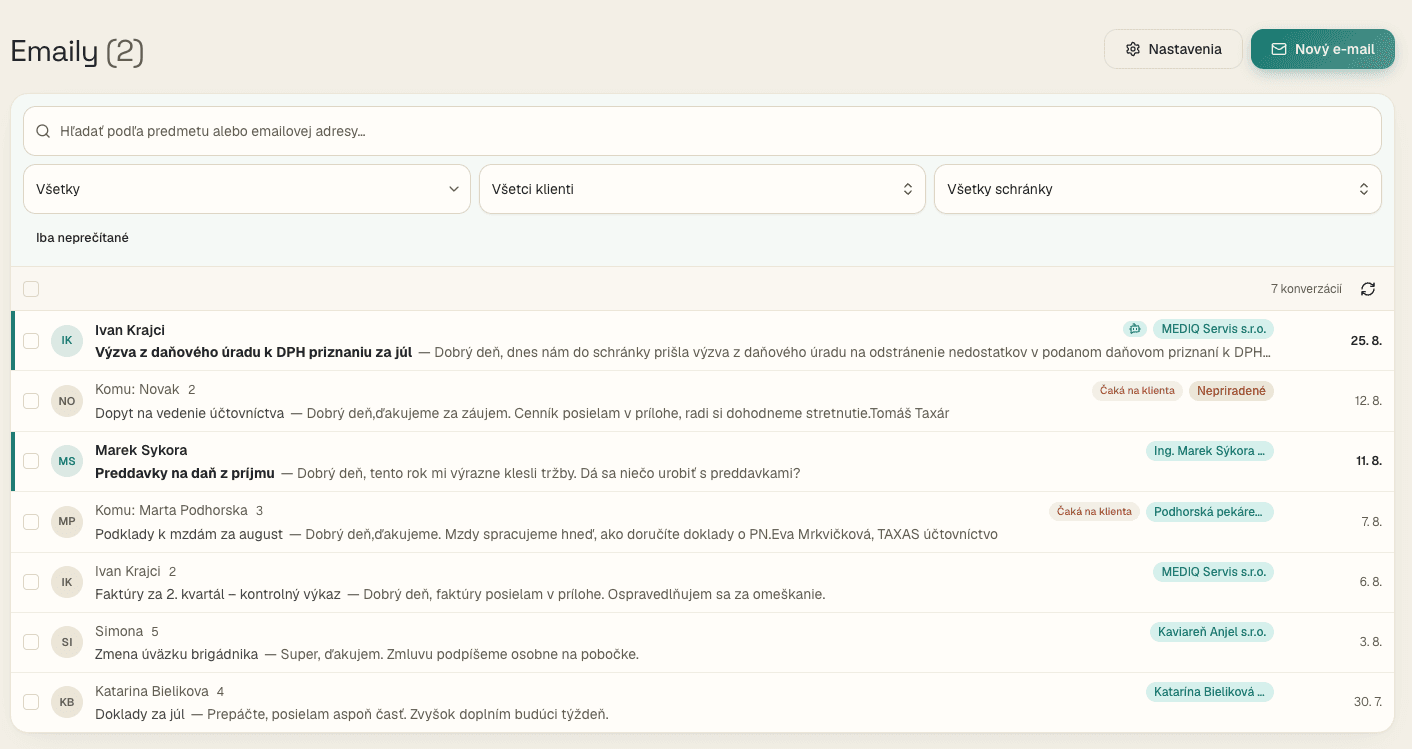Click the Kaviareň Anjel s.r.o. tag

click(x=1212, y=631)
